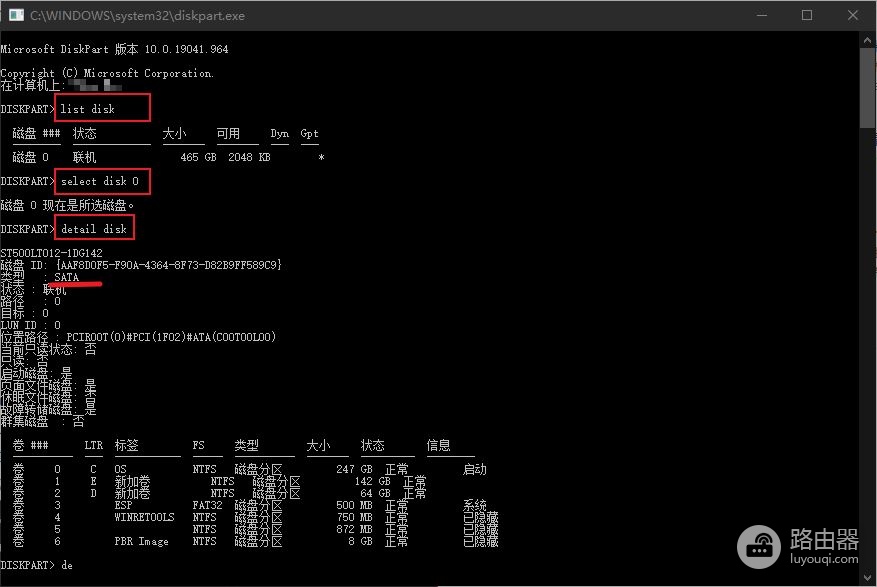Click the vertical scrollbar thumb

pos(867,88)
